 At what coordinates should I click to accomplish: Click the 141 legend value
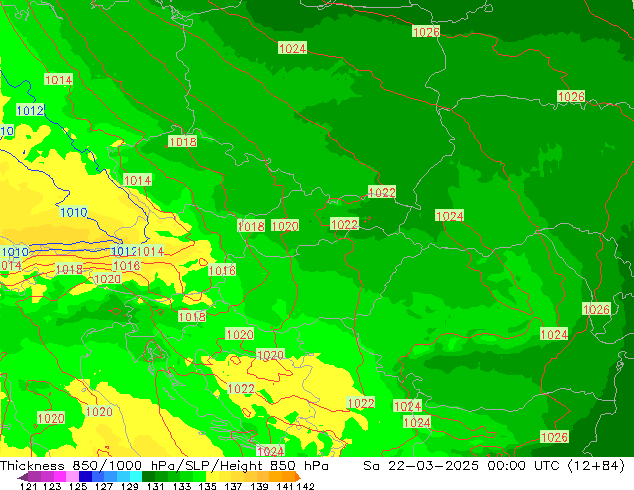(x=285, y=486)
